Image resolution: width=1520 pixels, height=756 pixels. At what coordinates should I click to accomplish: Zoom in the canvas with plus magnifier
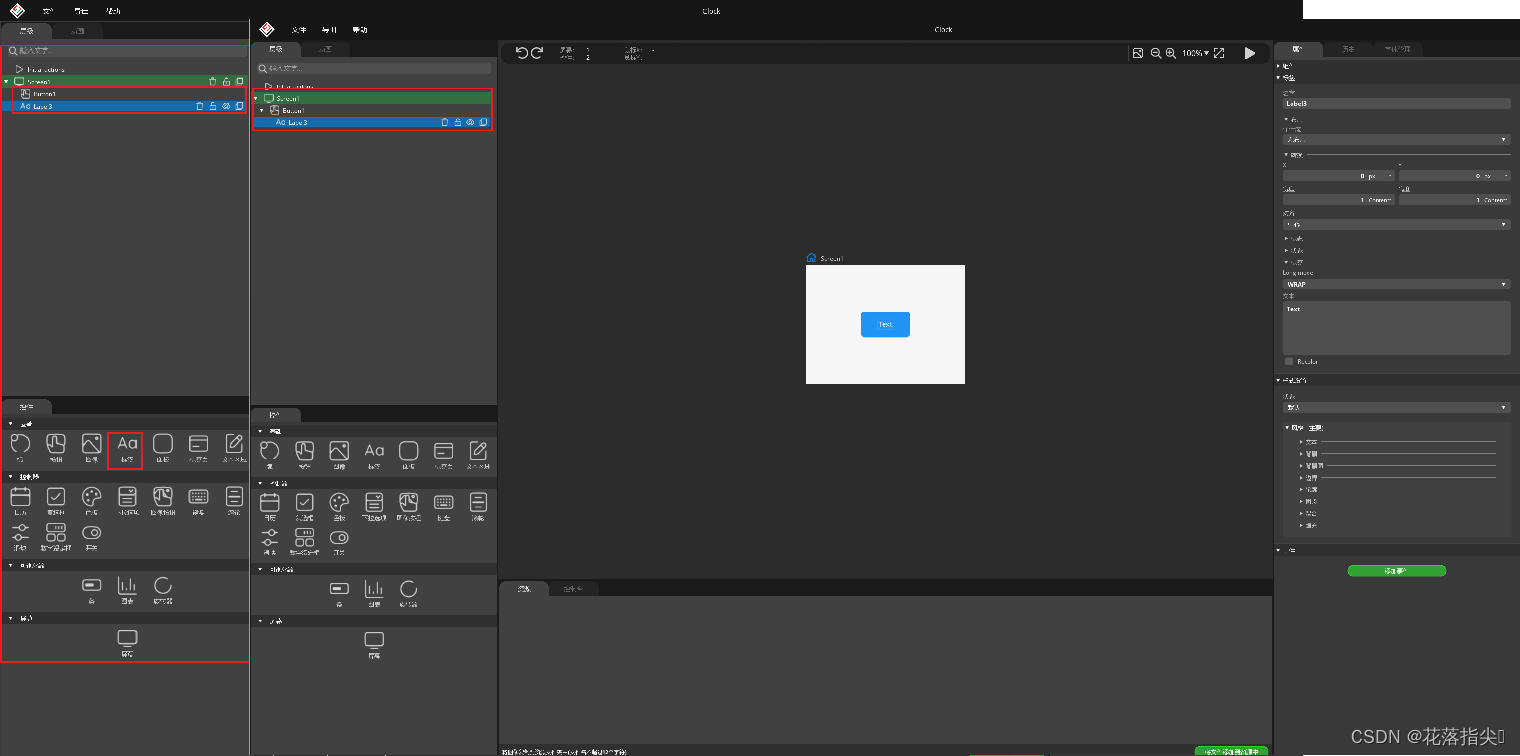[1171, 53]
